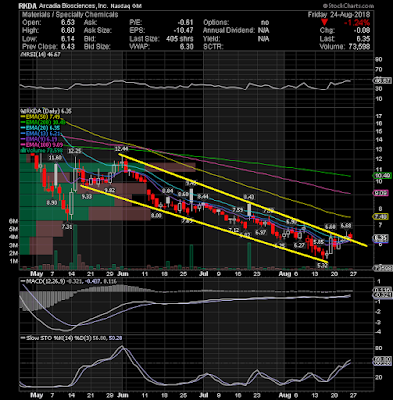The image size is (393, 400).
Task: Click the 9.33 price label
Action: tap(87, 197)
